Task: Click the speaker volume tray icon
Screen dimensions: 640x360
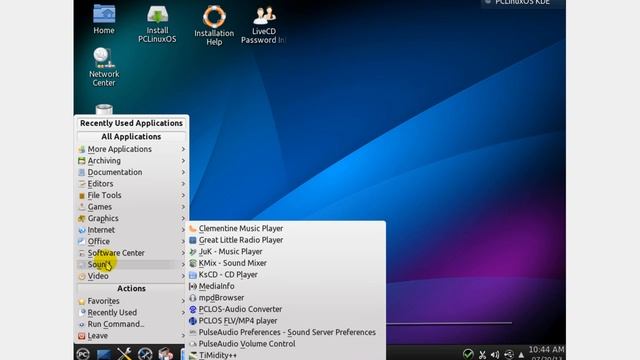Action: 495,355
